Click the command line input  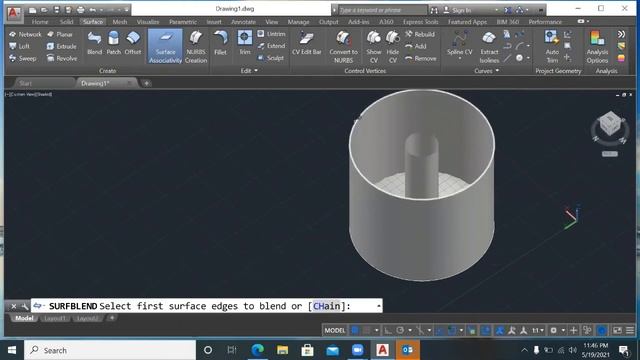tap(207, 306)
